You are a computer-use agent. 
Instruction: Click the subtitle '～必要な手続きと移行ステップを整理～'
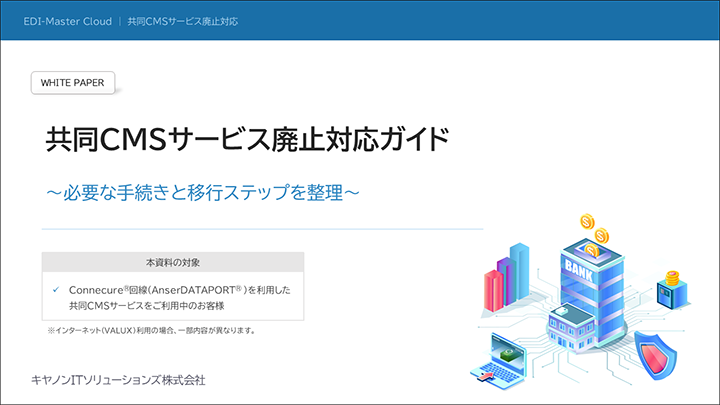pyautogui.click(x=202, y=192)
